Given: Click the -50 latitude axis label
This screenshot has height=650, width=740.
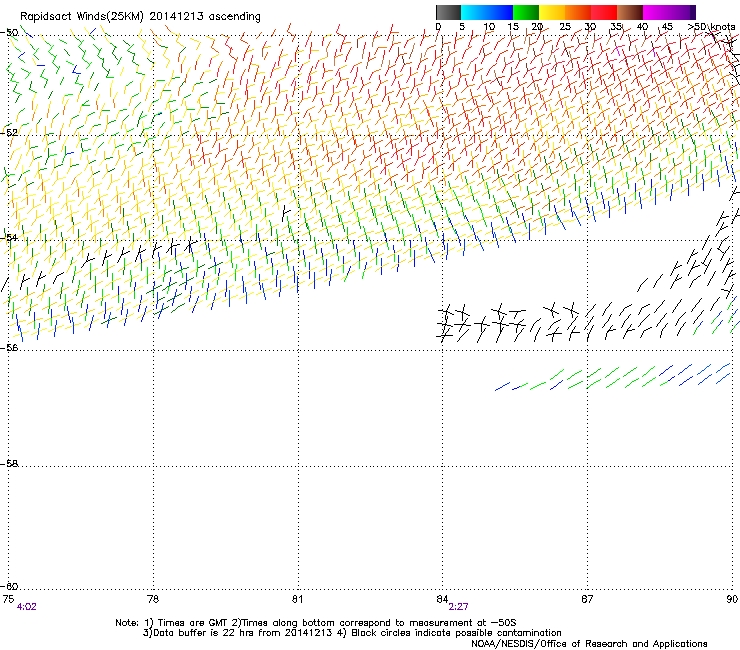Looking at the screenshot, I should [9, 33].
